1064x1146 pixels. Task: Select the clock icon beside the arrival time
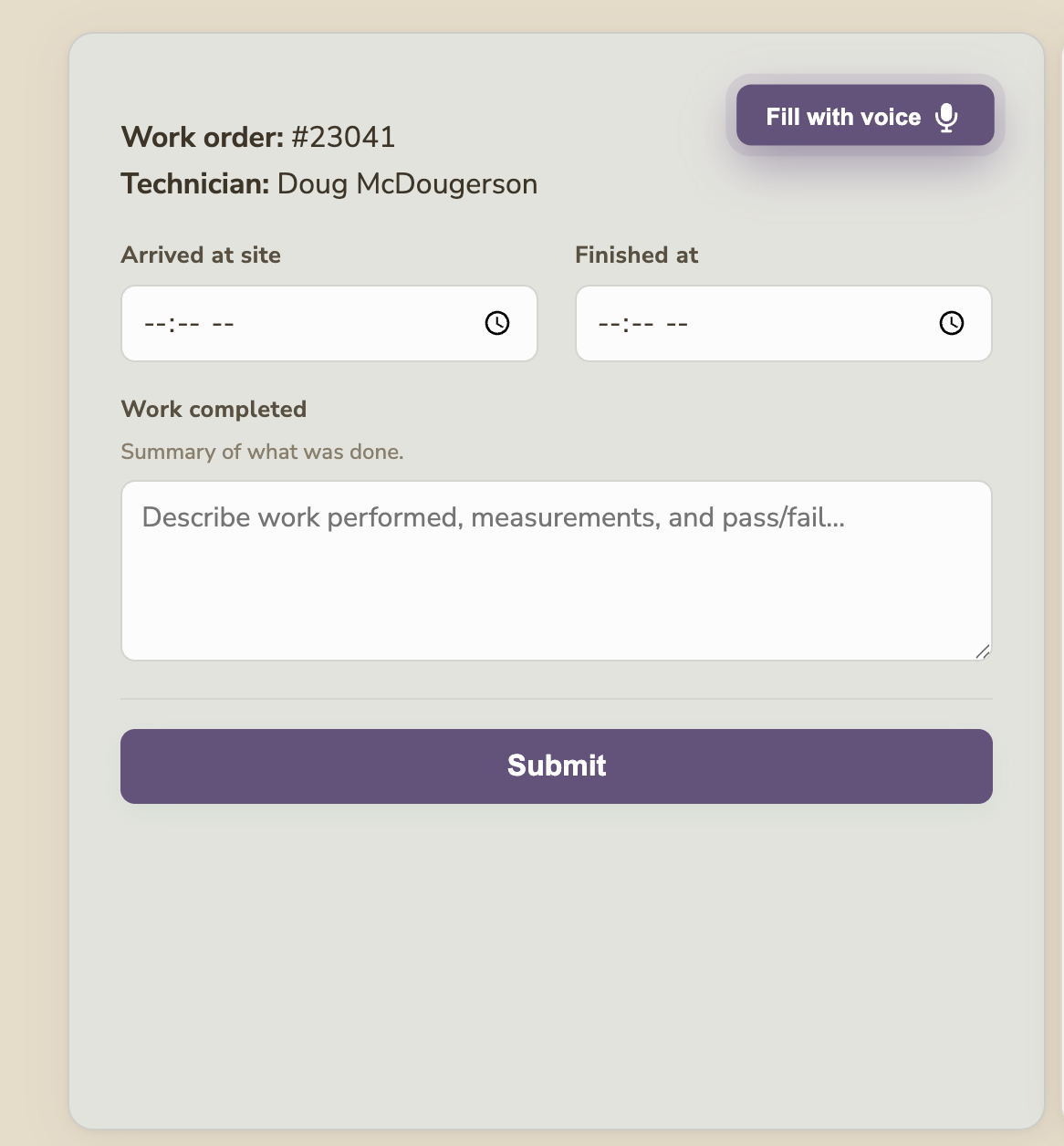pos(497,323)
